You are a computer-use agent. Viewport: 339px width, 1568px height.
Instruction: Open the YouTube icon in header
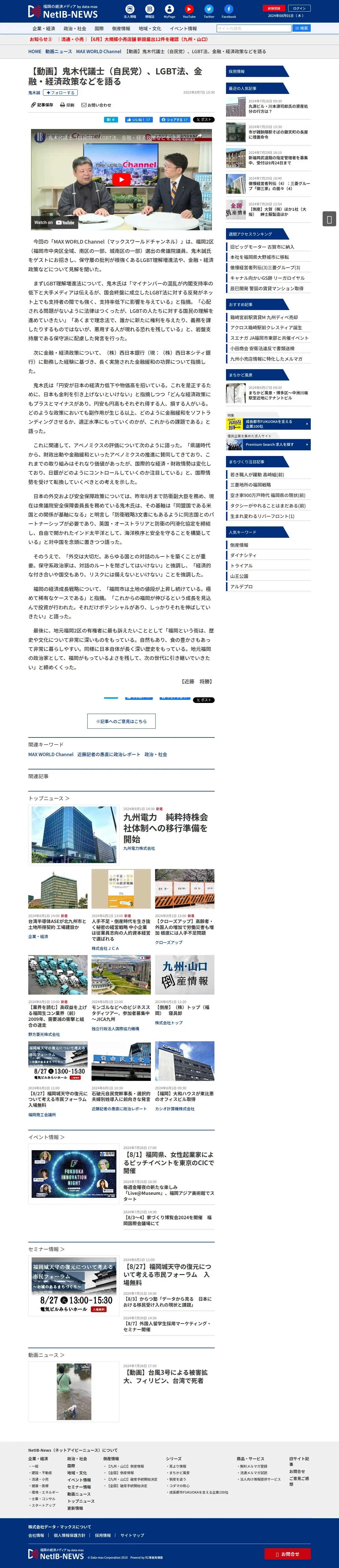point(189,11)
